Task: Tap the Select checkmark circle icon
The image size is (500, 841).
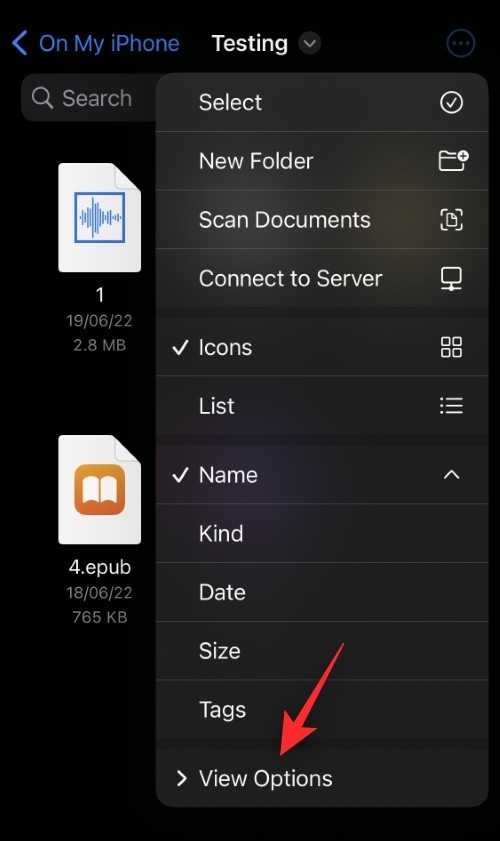Action: tap(452, 102)
